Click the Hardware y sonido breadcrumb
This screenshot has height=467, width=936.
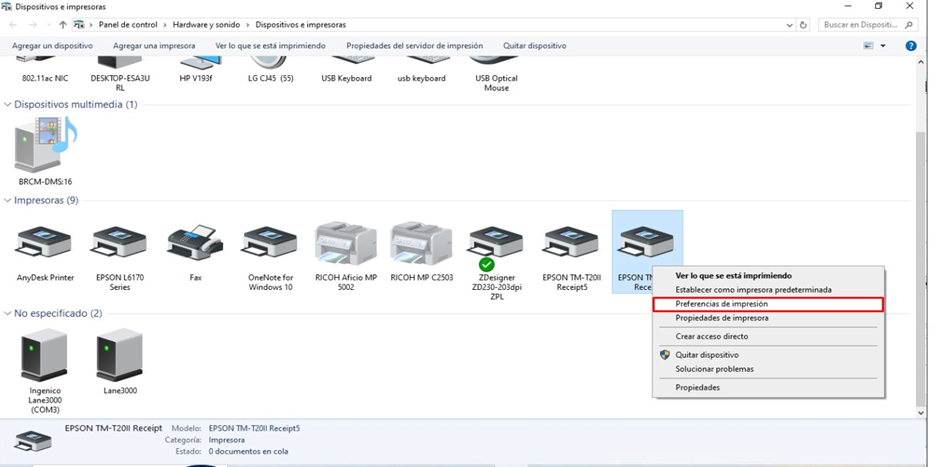coord(206,23)
